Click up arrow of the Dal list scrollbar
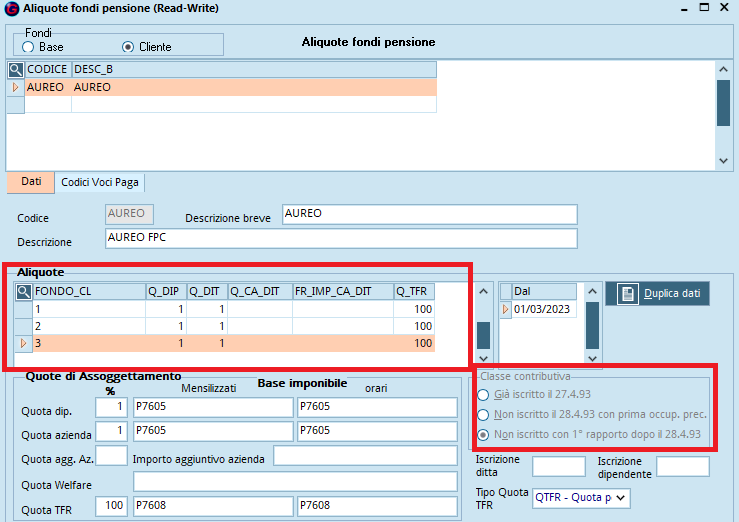 [x=592, y=292]
